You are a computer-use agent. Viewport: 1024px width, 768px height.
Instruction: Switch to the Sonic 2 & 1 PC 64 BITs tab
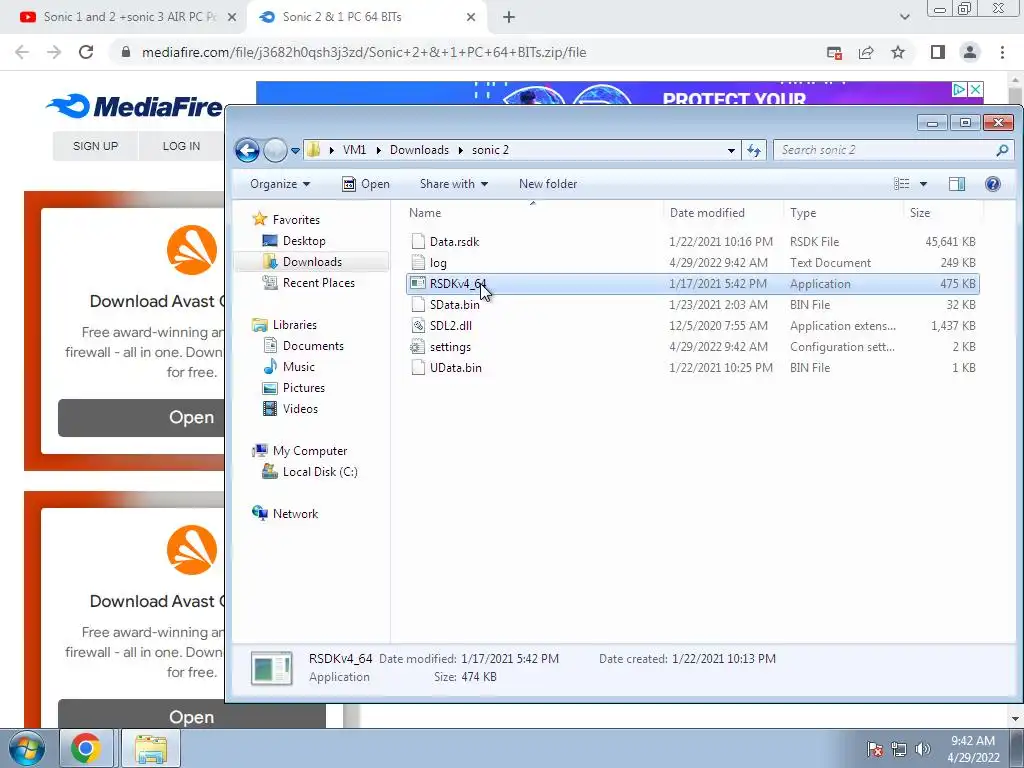tap(366, 17)
